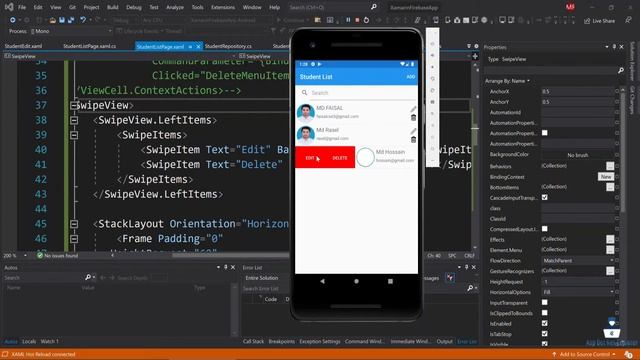Open the feedback icon beside Live Share

[628, 20]
